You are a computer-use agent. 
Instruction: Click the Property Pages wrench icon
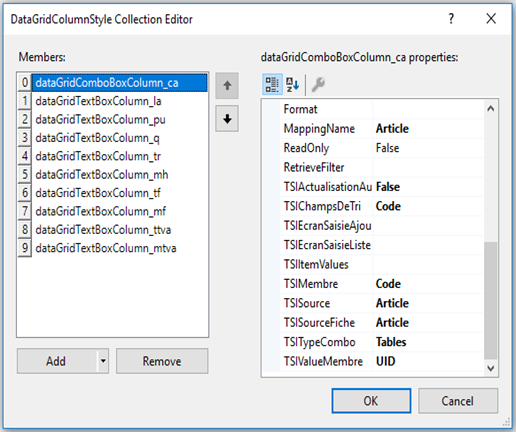[318, 84]
